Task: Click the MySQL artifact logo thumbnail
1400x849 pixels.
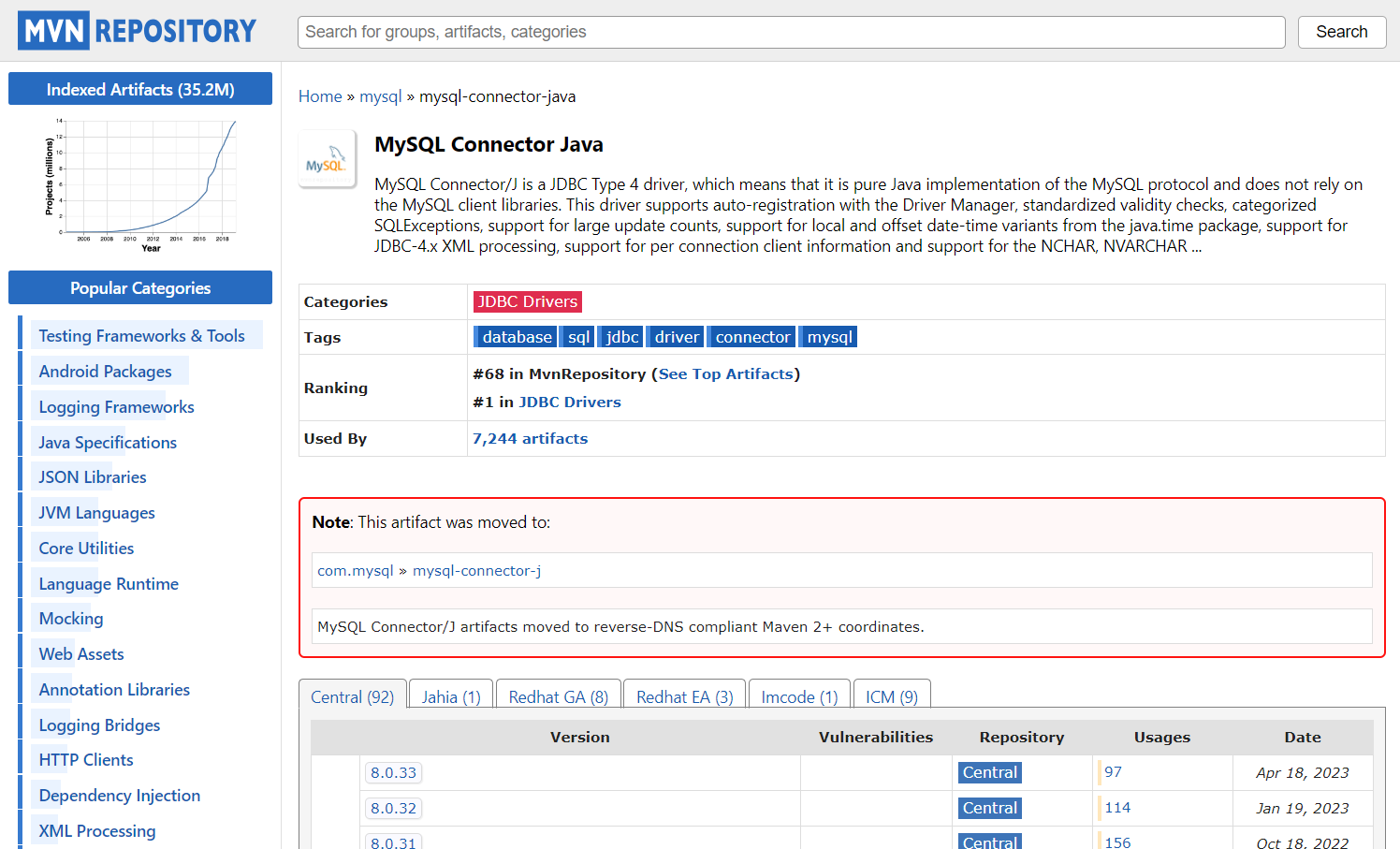Action: [x=327, y=159]
